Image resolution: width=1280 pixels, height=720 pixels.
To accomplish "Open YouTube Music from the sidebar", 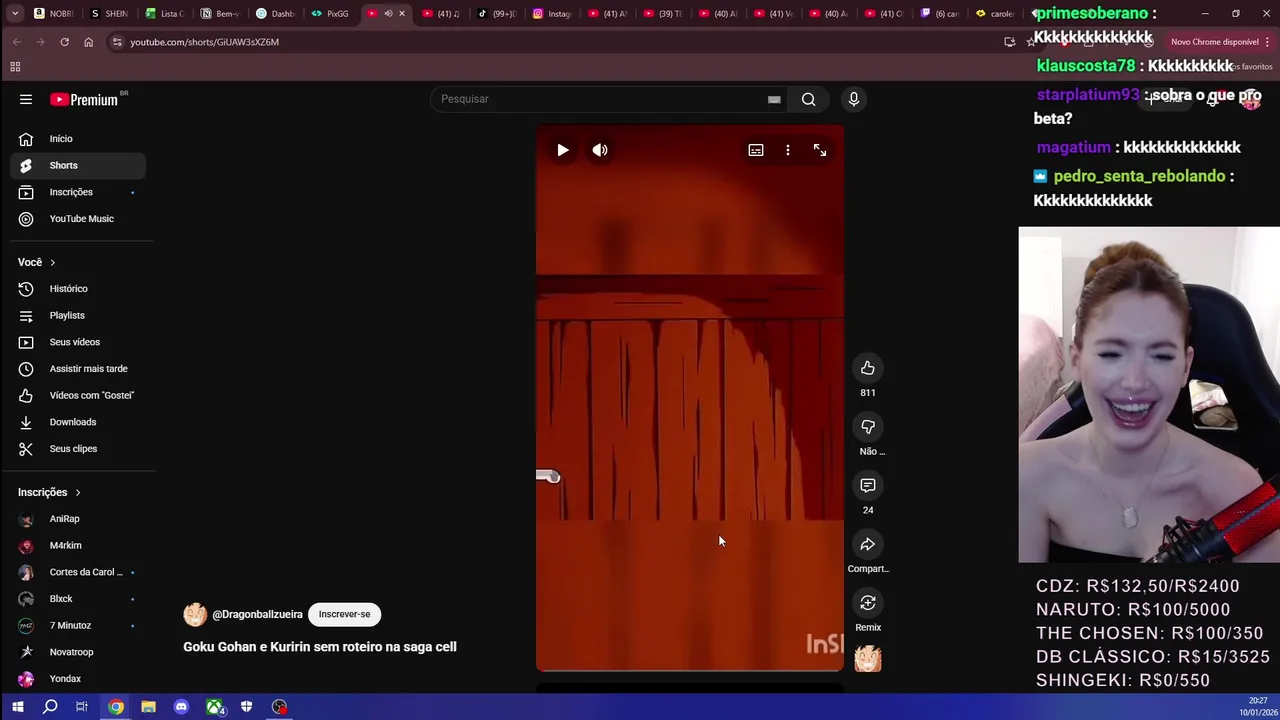I will pos(78,219).
